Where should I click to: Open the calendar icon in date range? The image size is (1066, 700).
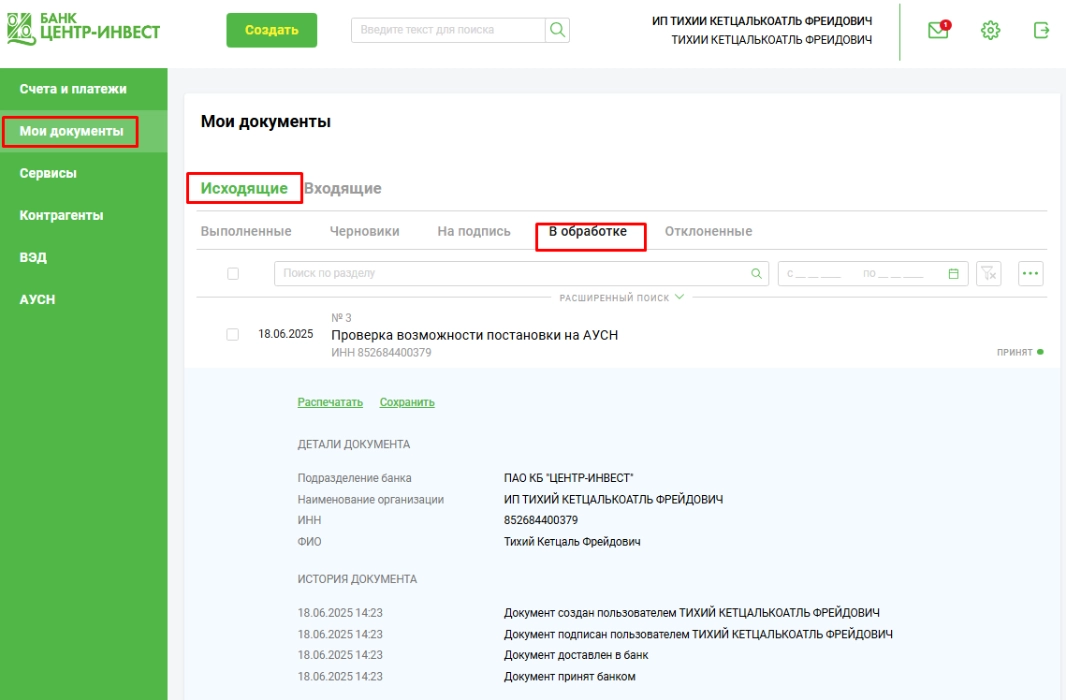(953, 273)
